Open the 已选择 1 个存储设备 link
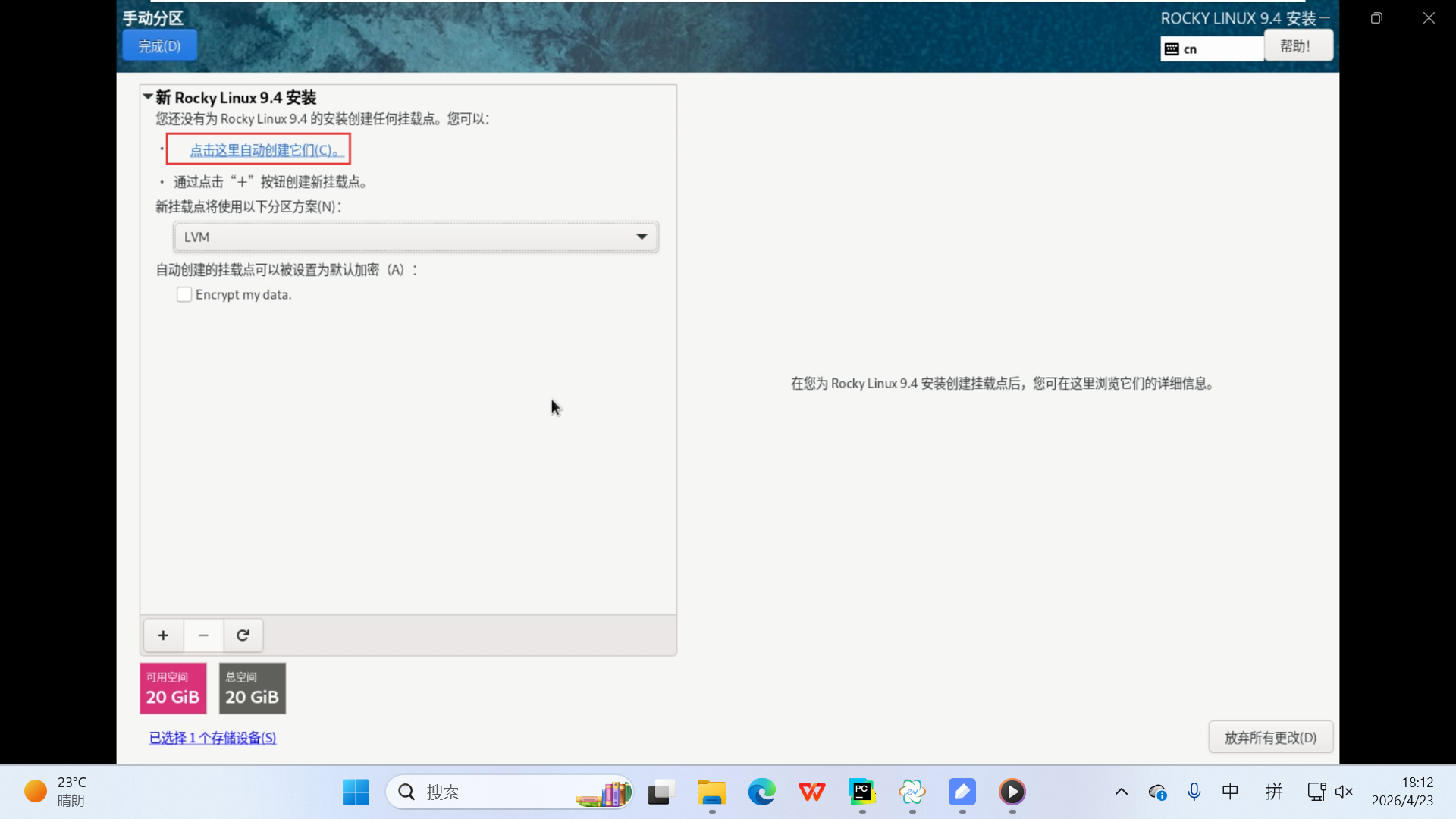The width and height of the screenshot is (1456, 819). coord(212,738)
